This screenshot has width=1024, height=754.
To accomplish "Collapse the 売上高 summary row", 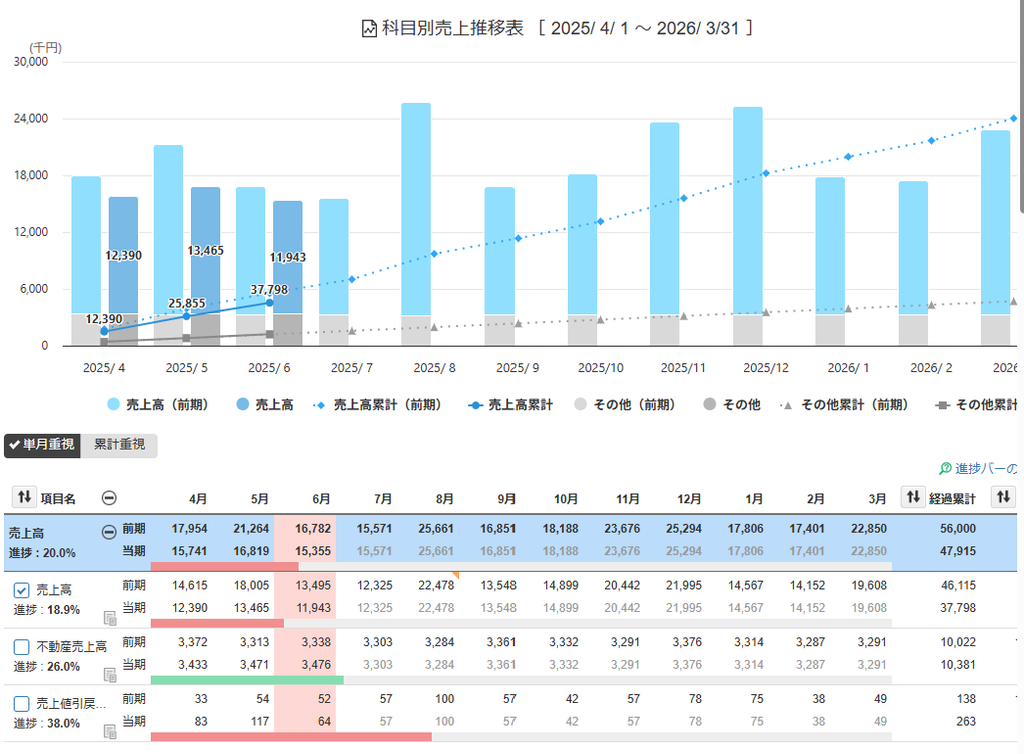I will coord(109,532).
